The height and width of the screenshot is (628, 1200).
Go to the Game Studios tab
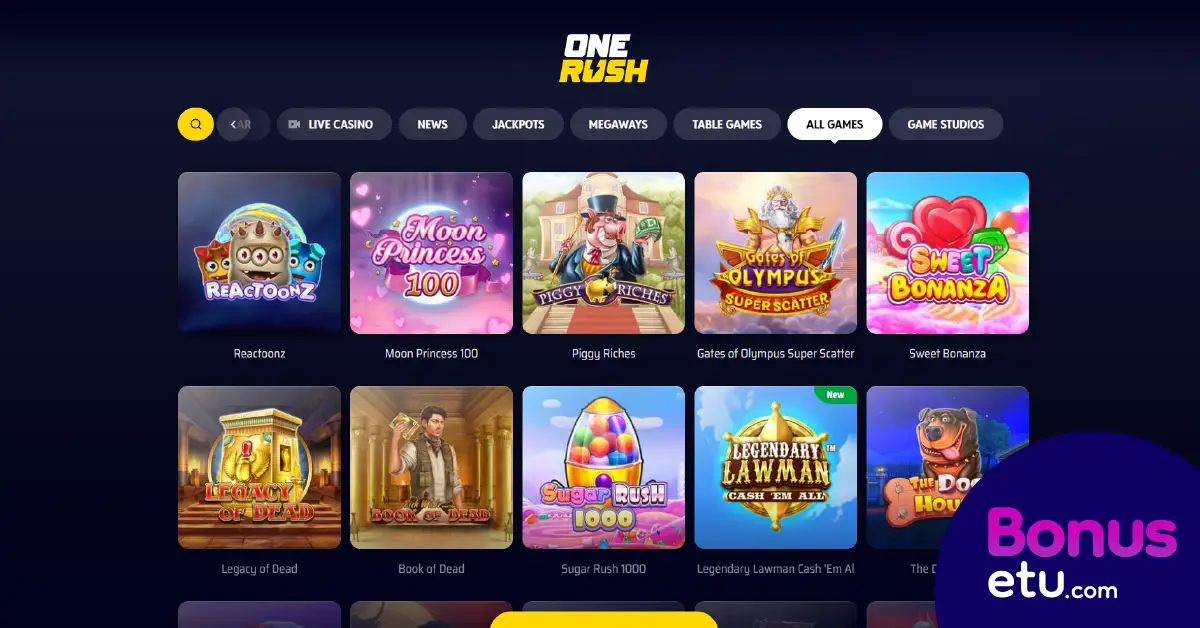tap(945, 124)
